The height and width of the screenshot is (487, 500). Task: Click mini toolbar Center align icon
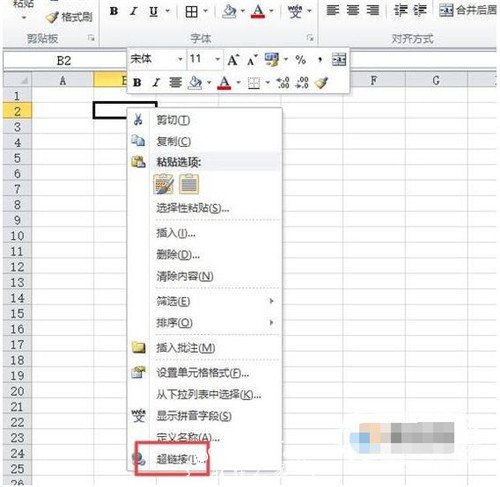coord(175,82)
